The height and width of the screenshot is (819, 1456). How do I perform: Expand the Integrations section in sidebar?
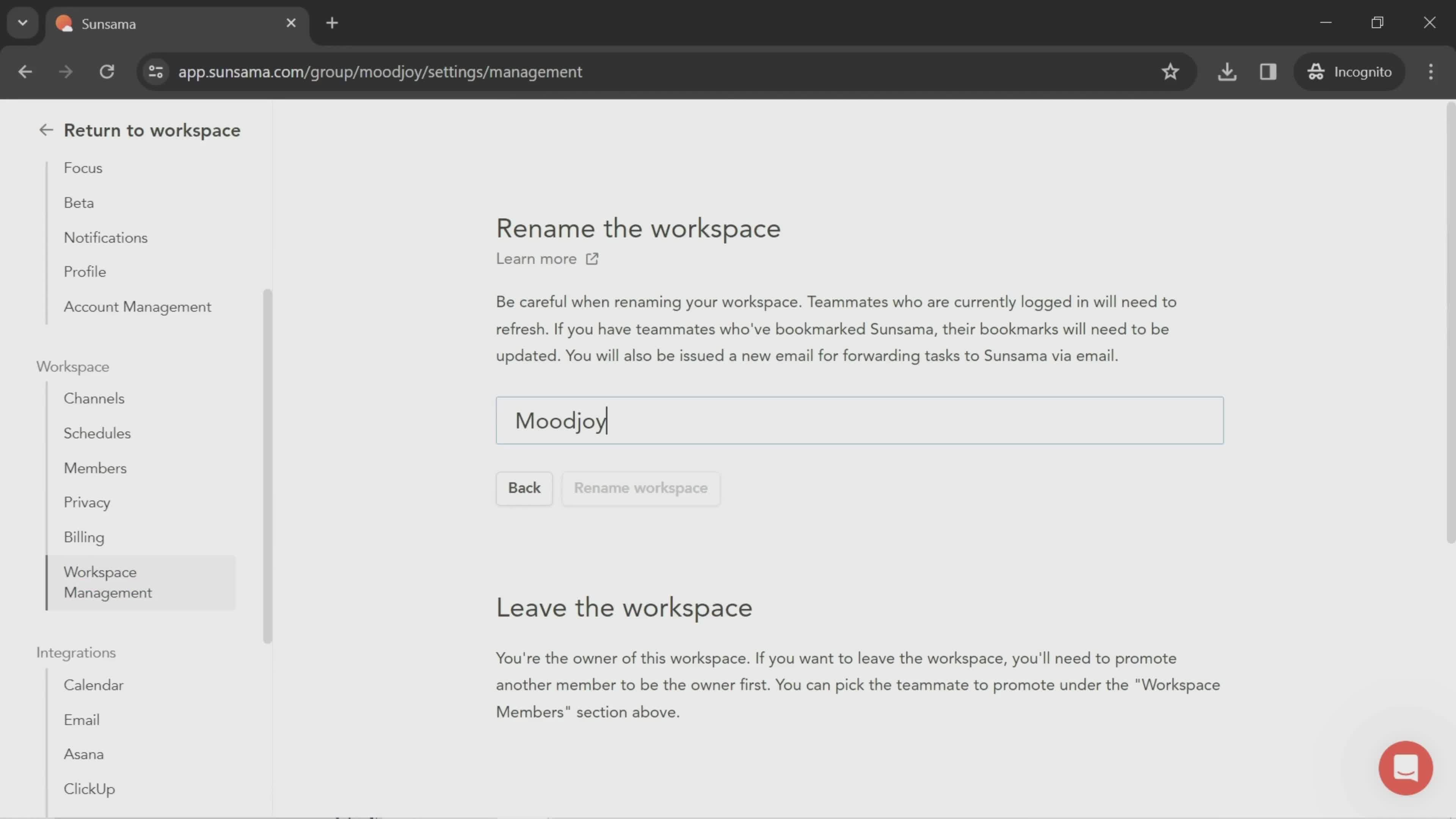[76, 653]
